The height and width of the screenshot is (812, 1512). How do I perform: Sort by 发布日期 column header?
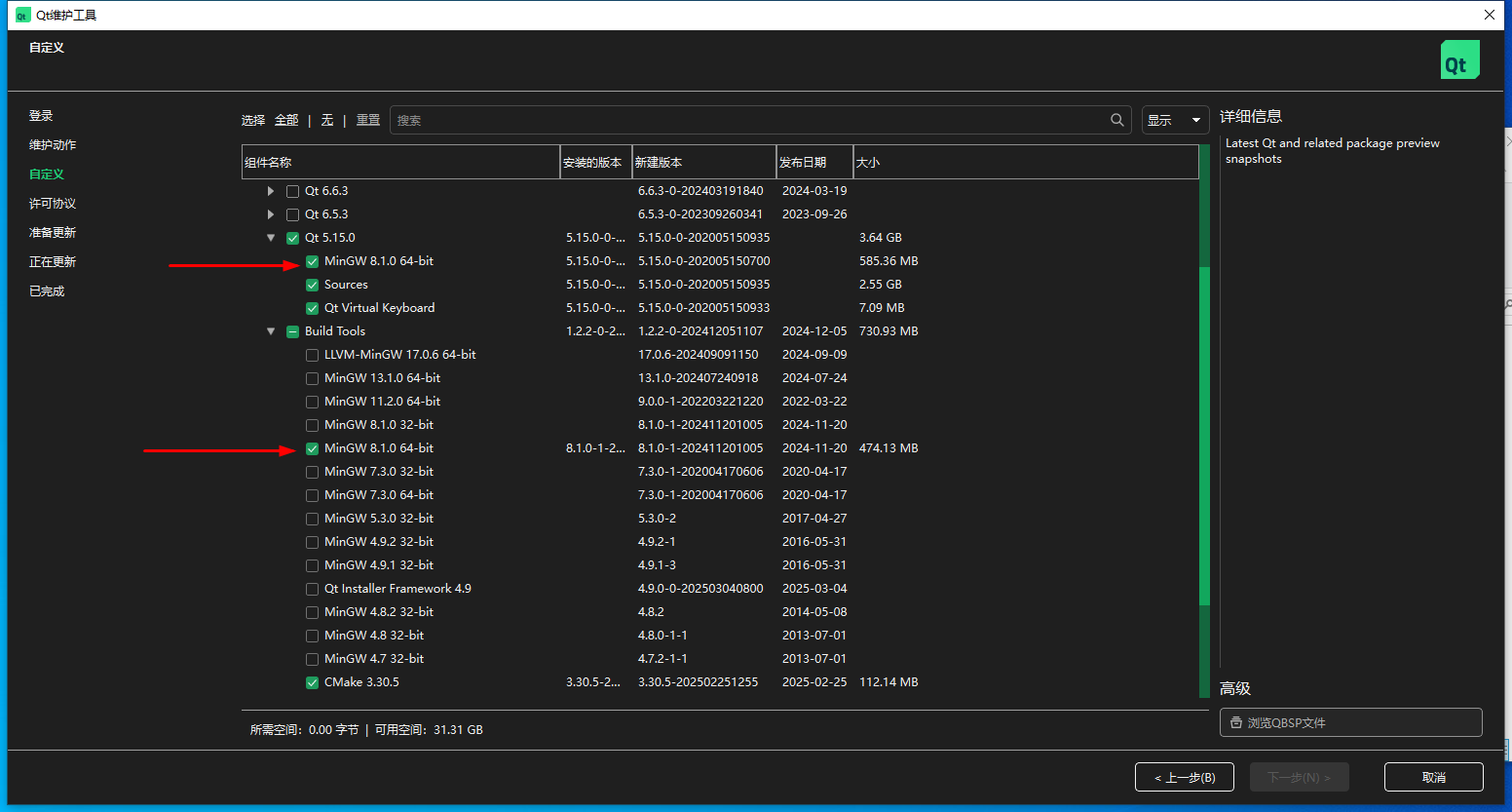(815, 162)
